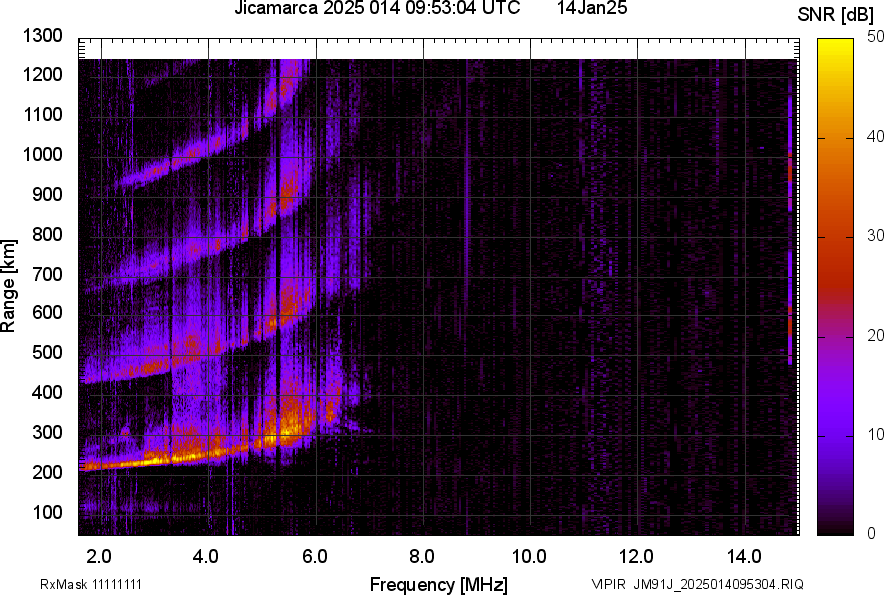Click the 1000 range axis label
This screenshot has width=884, height=595.
click(42, 154)
